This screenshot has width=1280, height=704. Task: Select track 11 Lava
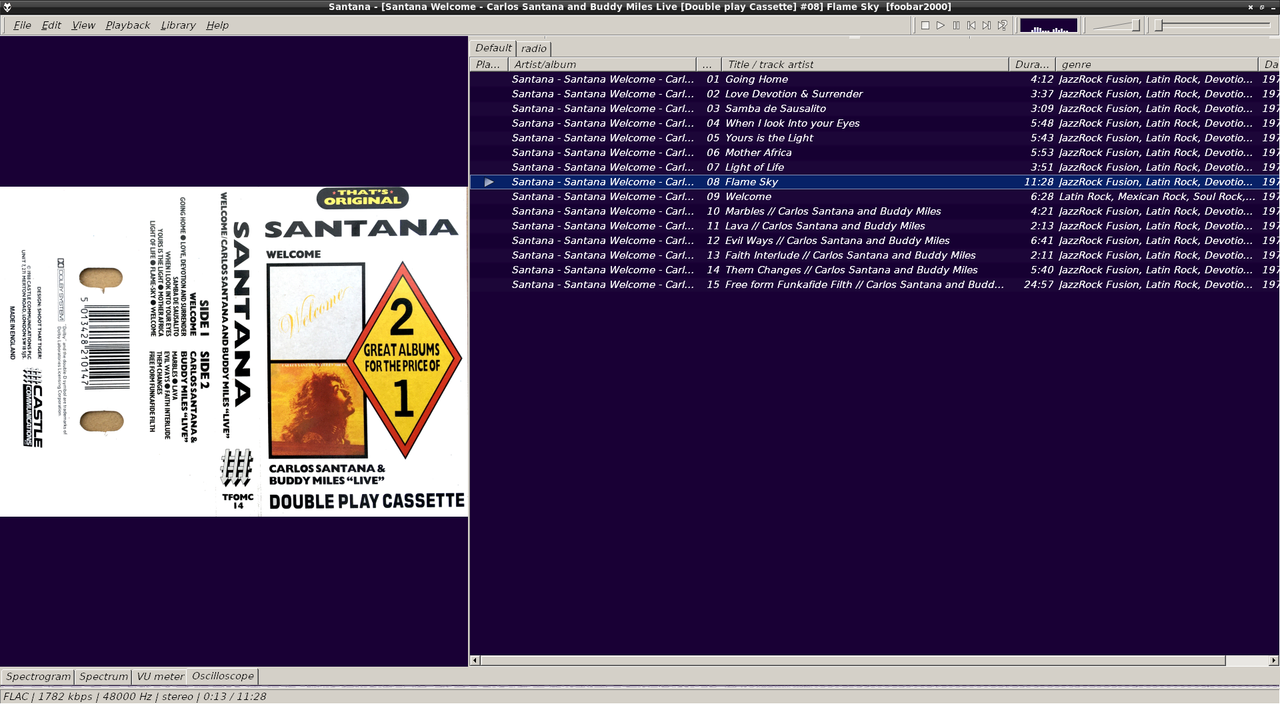(874, 226)
